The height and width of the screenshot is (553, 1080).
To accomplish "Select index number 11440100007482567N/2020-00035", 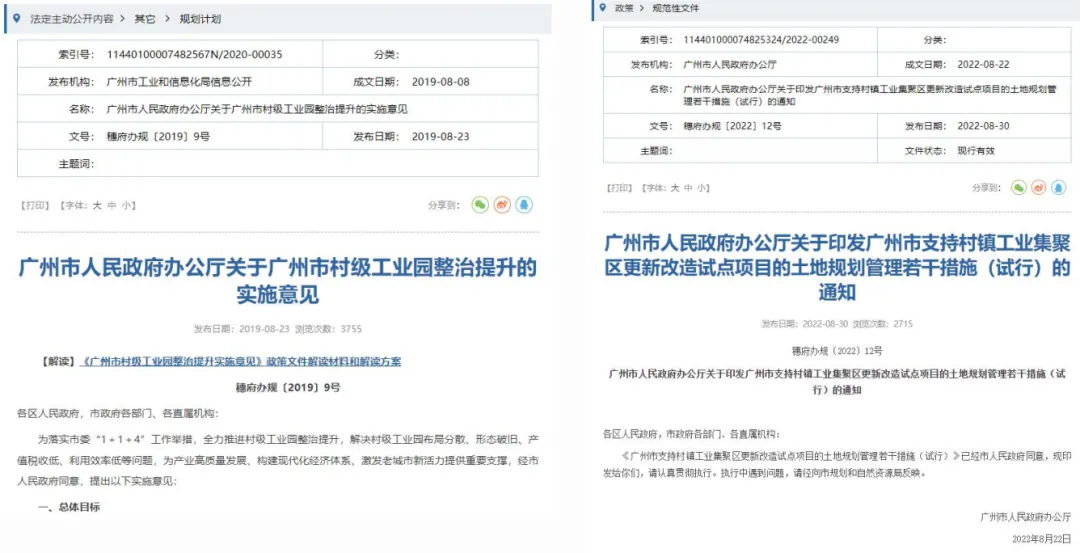I will click(x=195, y=54).
